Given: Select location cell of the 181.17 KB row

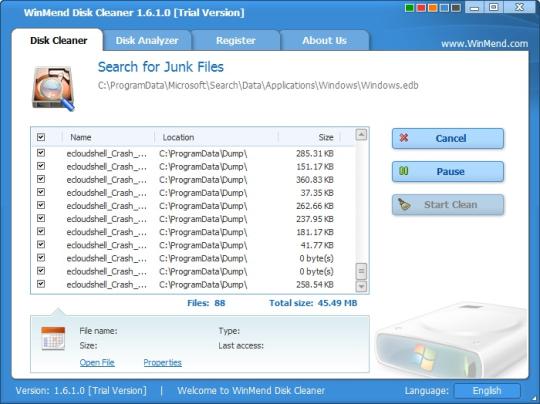Looking at the screenshot, I should click(203, 232).
